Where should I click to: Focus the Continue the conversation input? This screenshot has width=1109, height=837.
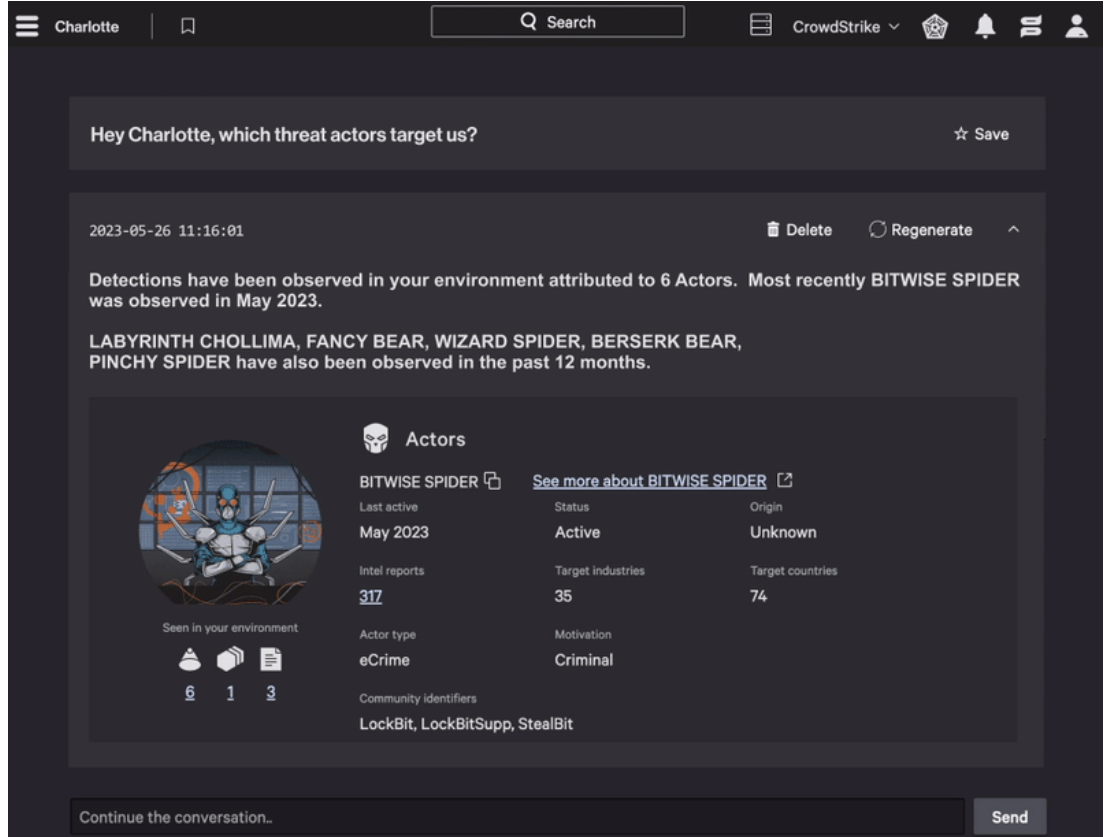[x=516, y=817]
